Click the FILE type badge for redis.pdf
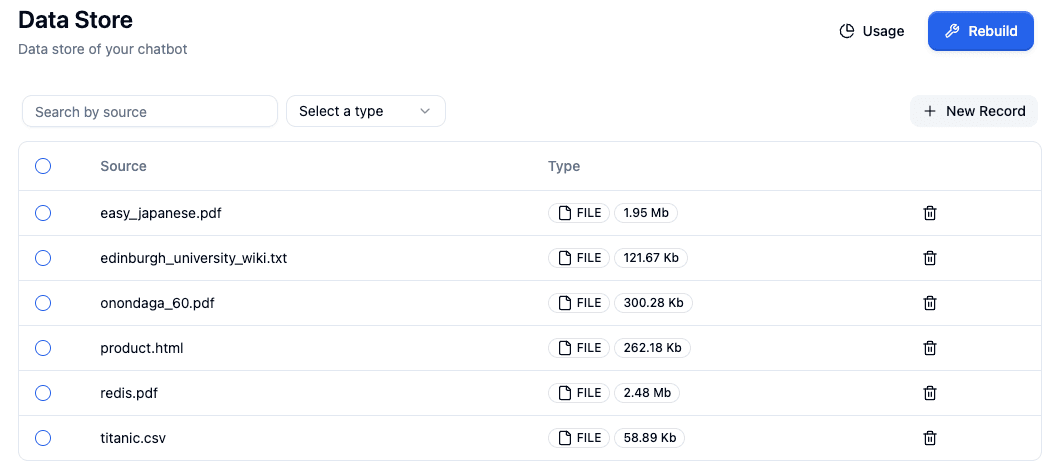 (x=579, y=393)
